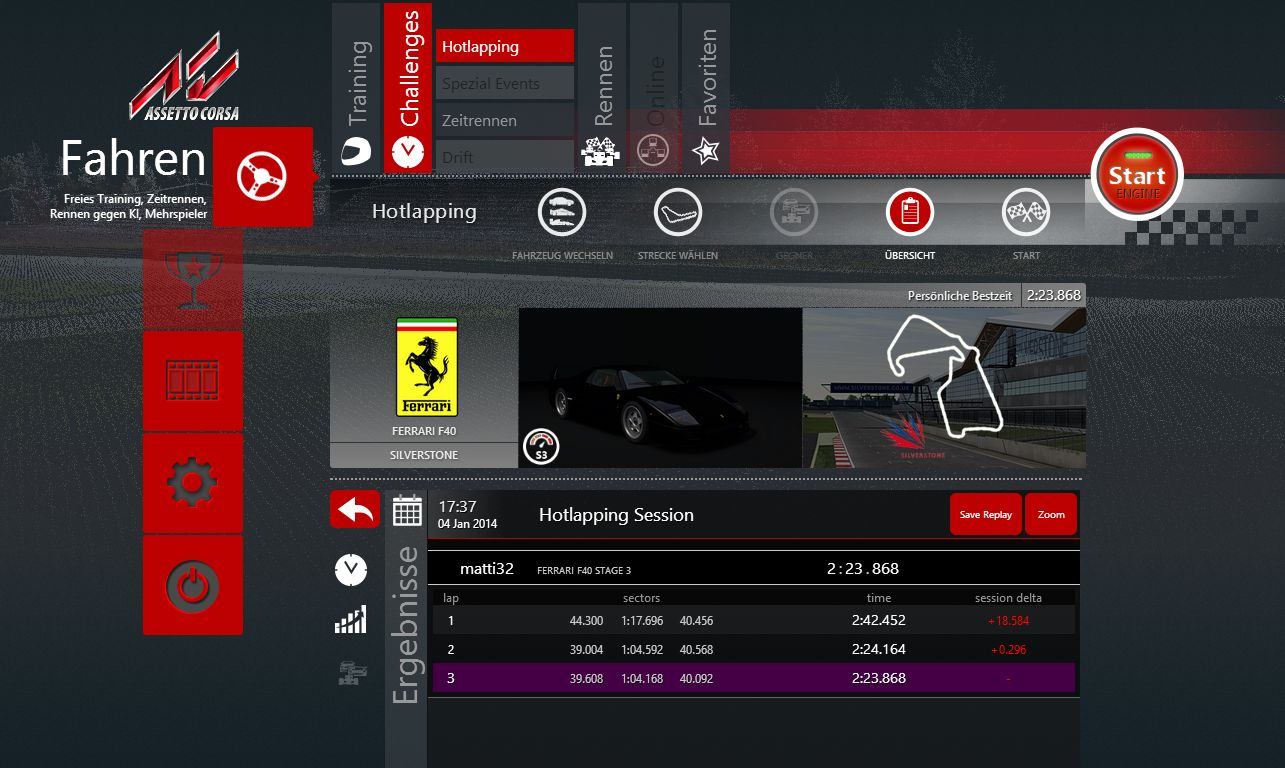Click the Silverstone track preview image
This screenshot has height=768, width=1285.
tap(944, 388)
